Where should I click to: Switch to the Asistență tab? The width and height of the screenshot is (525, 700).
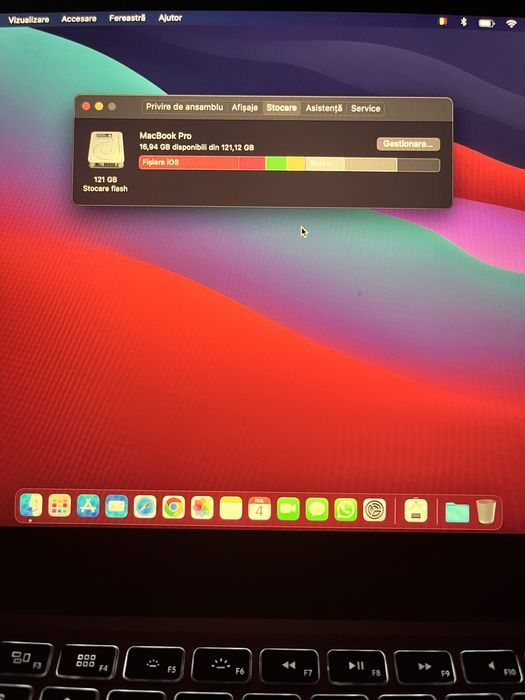point(324,108)
